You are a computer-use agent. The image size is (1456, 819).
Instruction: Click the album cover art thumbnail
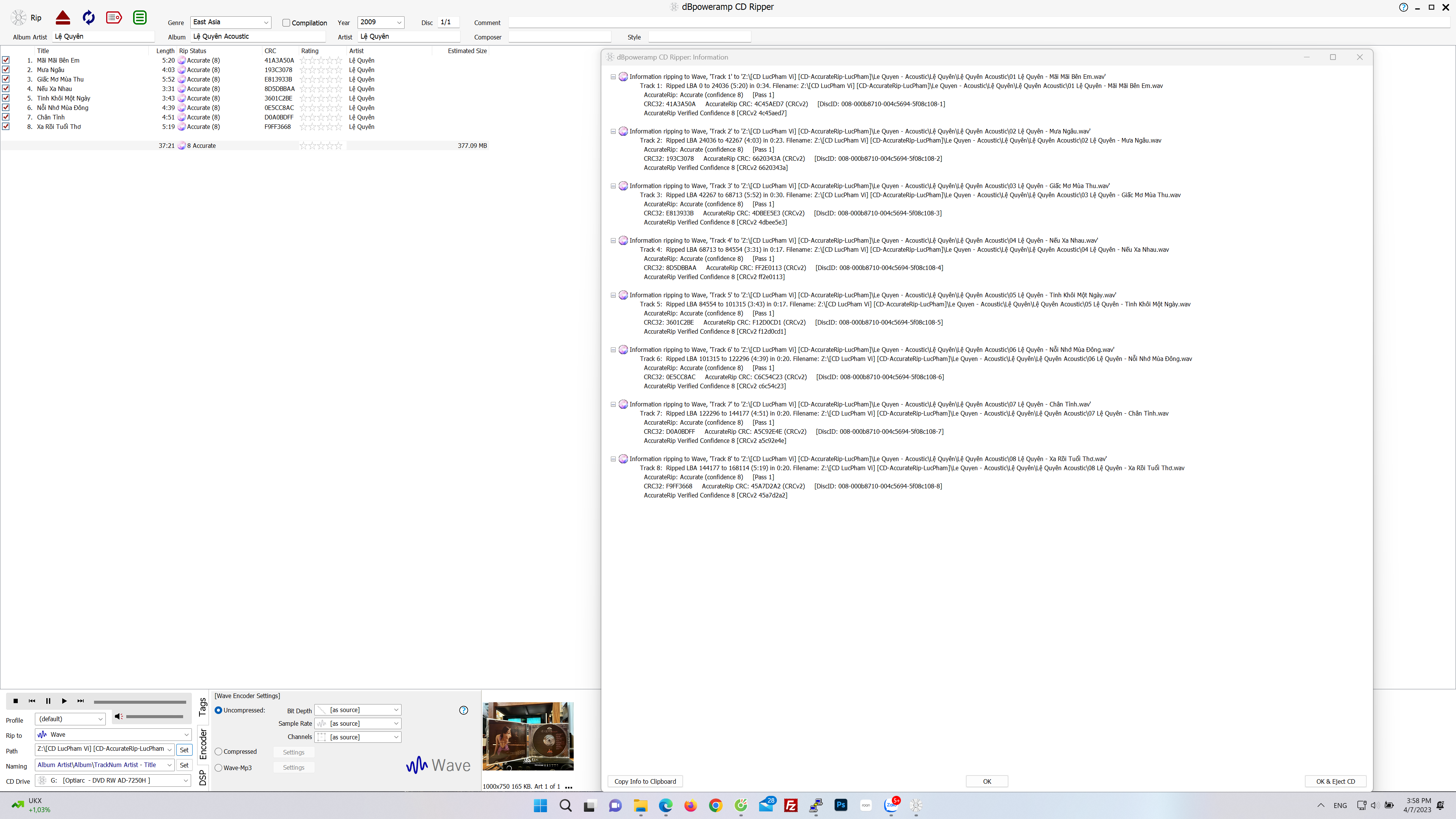pyautogui.click(x=528, y=736)
